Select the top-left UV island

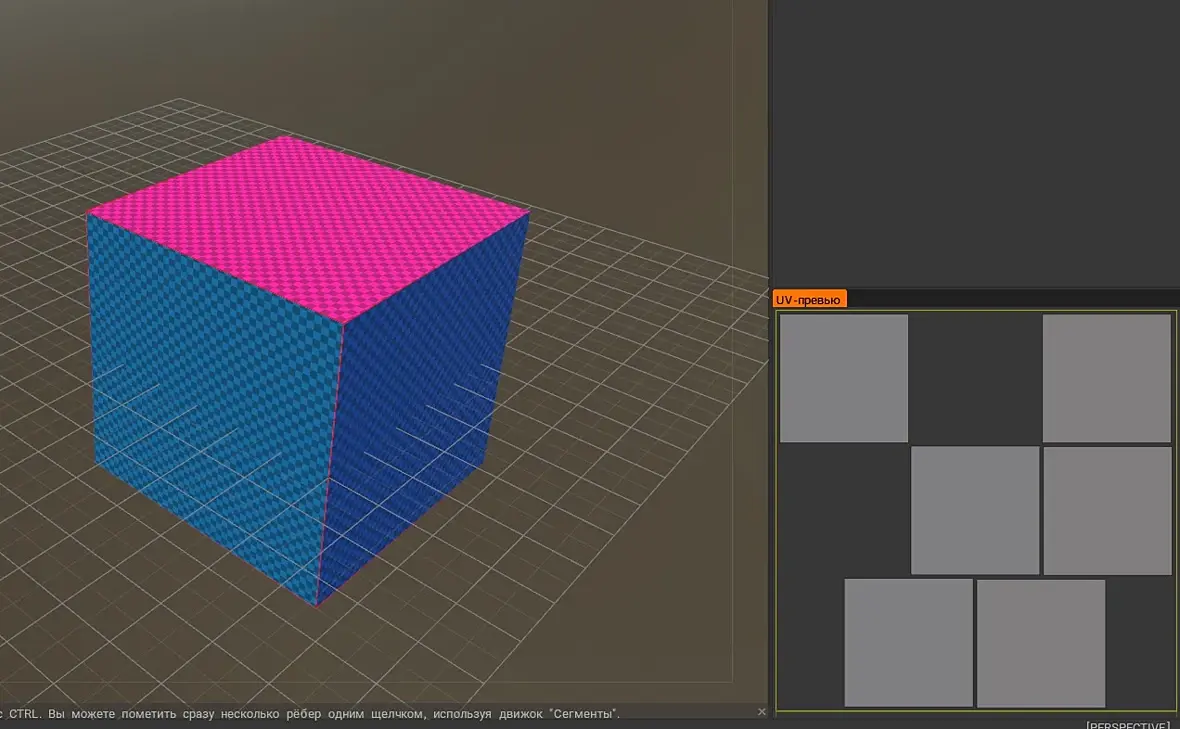pos(843,378)
